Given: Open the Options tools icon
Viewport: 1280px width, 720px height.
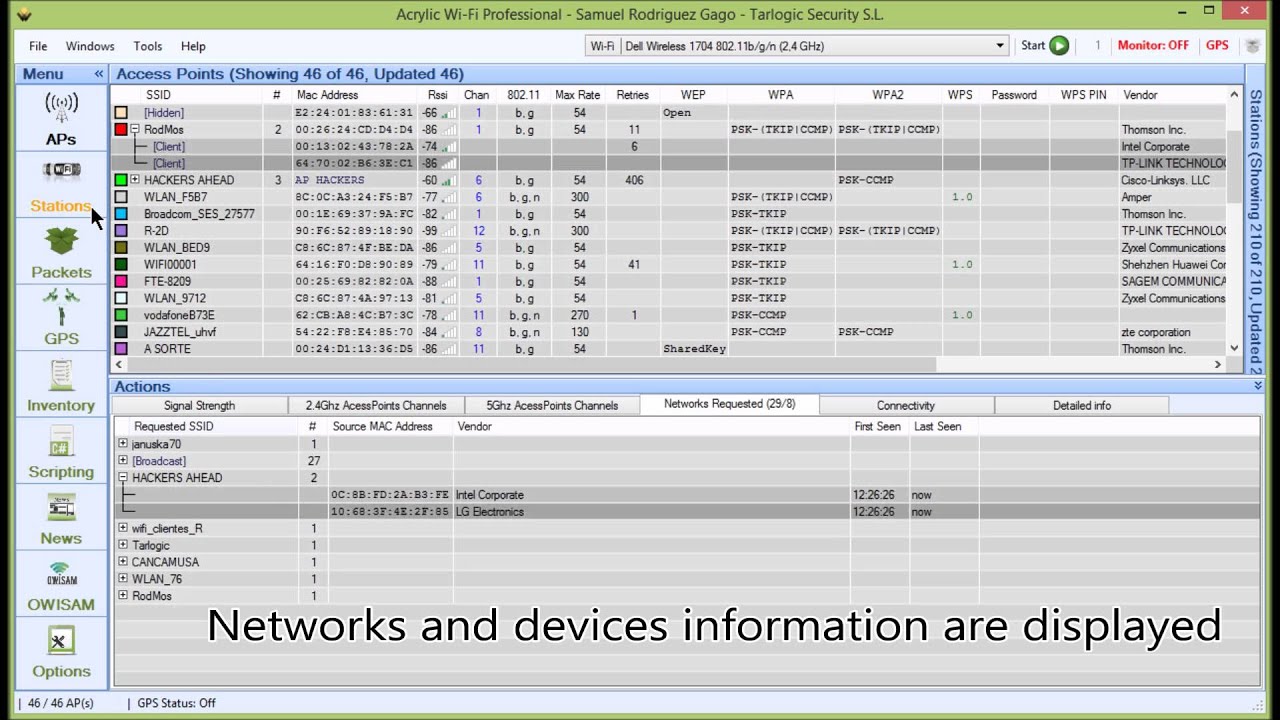Looking at the screenshot, I should (x=61, y=641).
